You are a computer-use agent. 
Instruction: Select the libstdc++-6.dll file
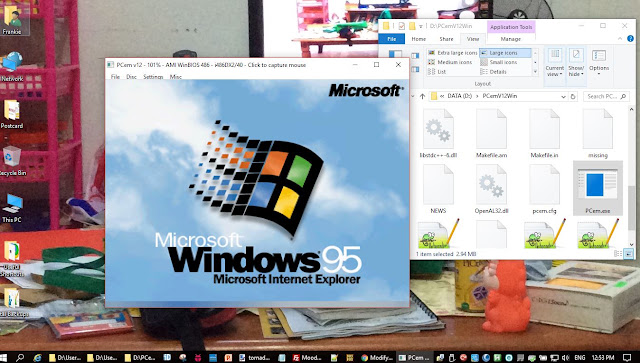[x=438, y=134]
